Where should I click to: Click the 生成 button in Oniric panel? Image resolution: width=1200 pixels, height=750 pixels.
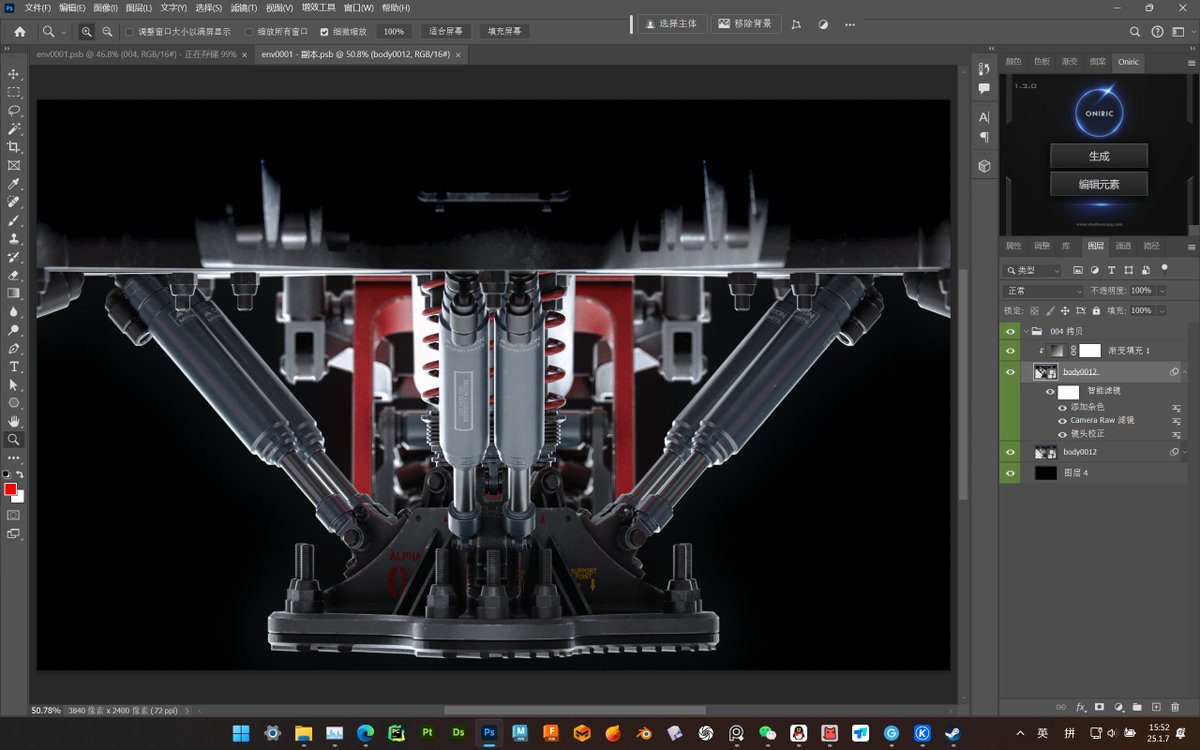coord(1098,156)
